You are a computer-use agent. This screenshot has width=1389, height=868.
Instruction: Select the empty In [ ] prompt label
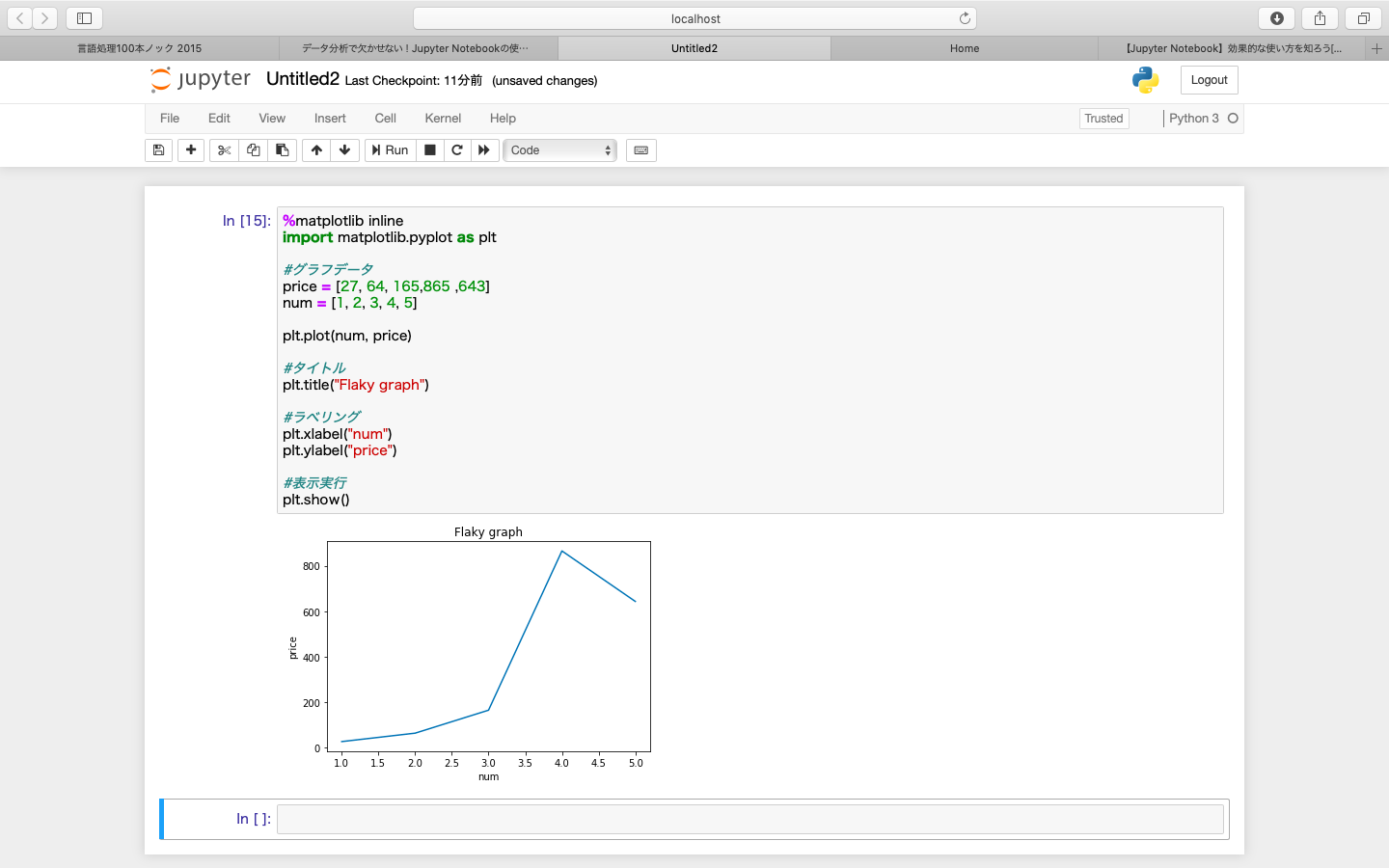click(254, 819)
